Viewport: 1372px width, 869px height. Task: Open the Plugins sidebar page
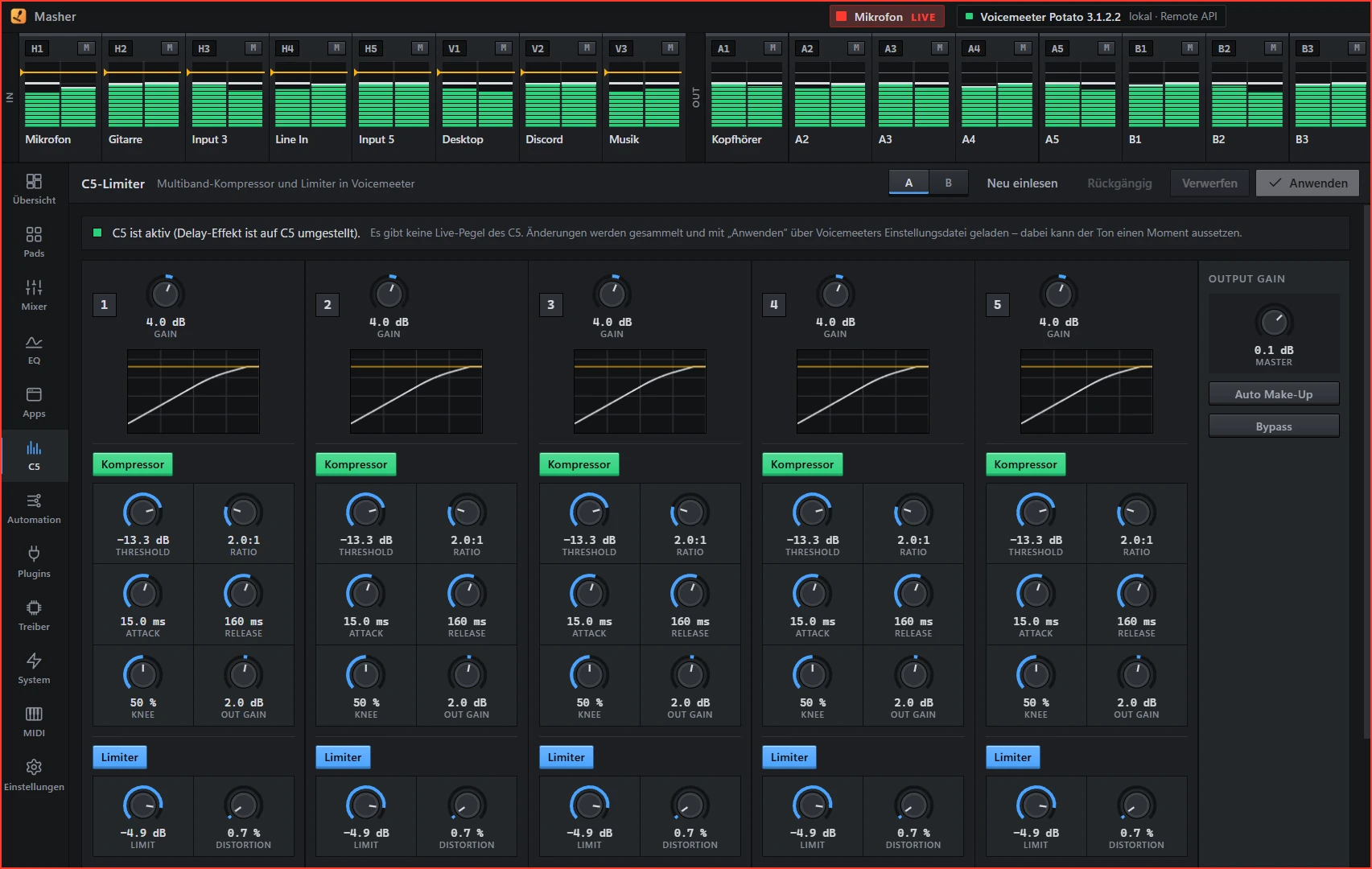(x=34, y=562)
